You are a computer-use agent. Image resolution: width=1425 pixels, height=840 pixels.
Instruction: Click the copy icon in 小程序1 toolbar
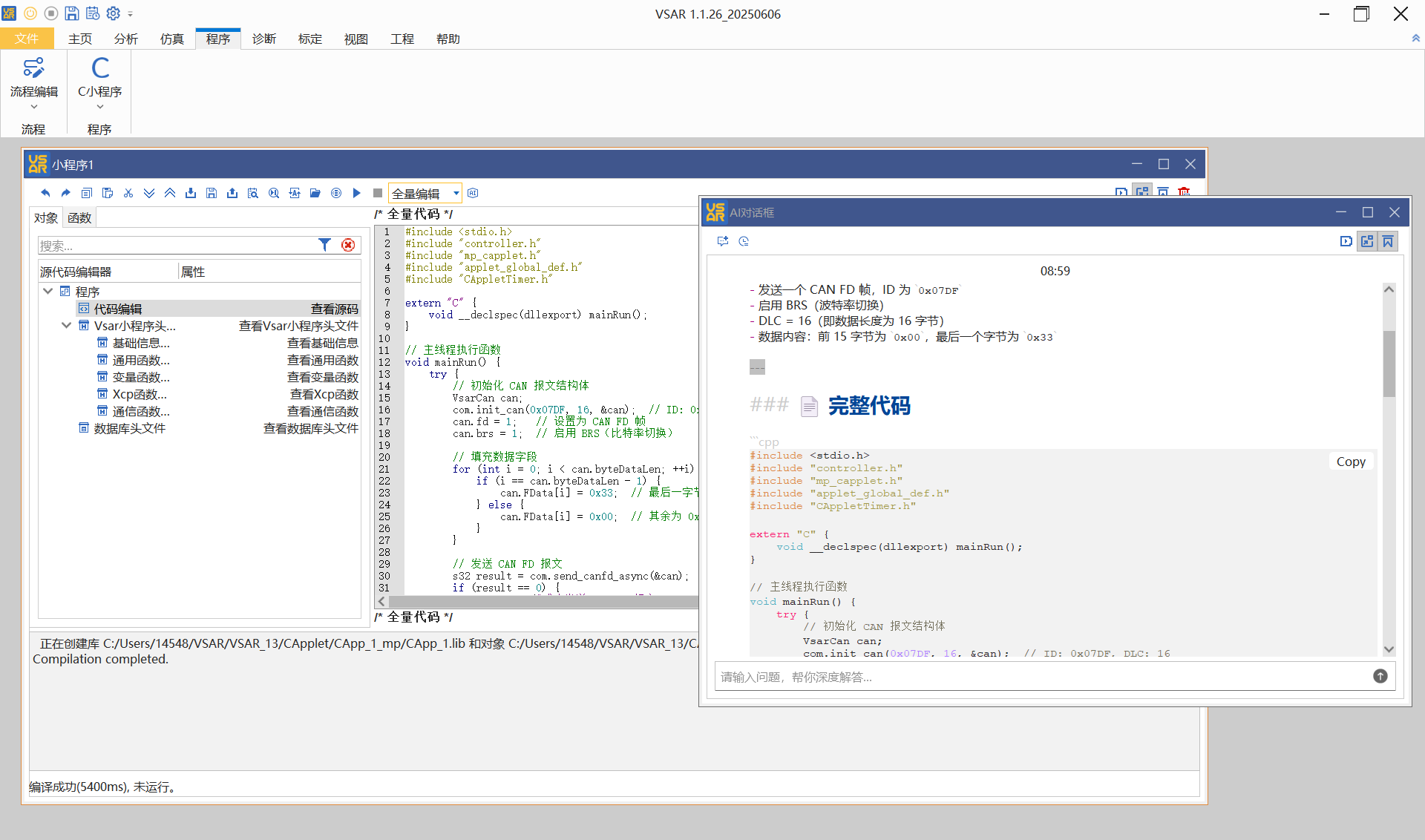pyautogui.click(x=87, y=193)
